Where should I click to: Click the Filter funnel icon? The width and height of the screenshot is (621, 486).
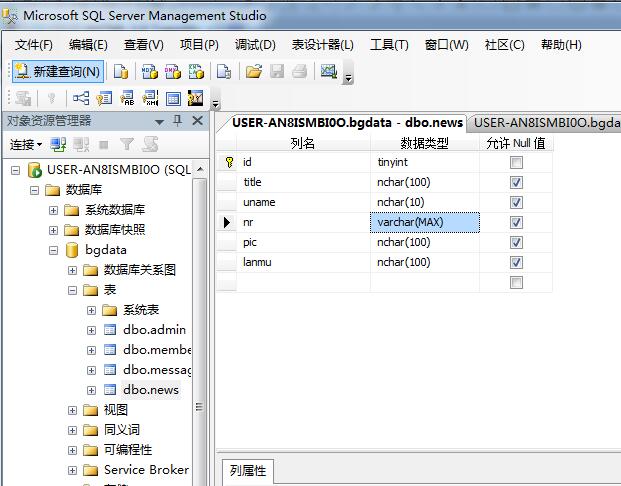pos(127,145)
